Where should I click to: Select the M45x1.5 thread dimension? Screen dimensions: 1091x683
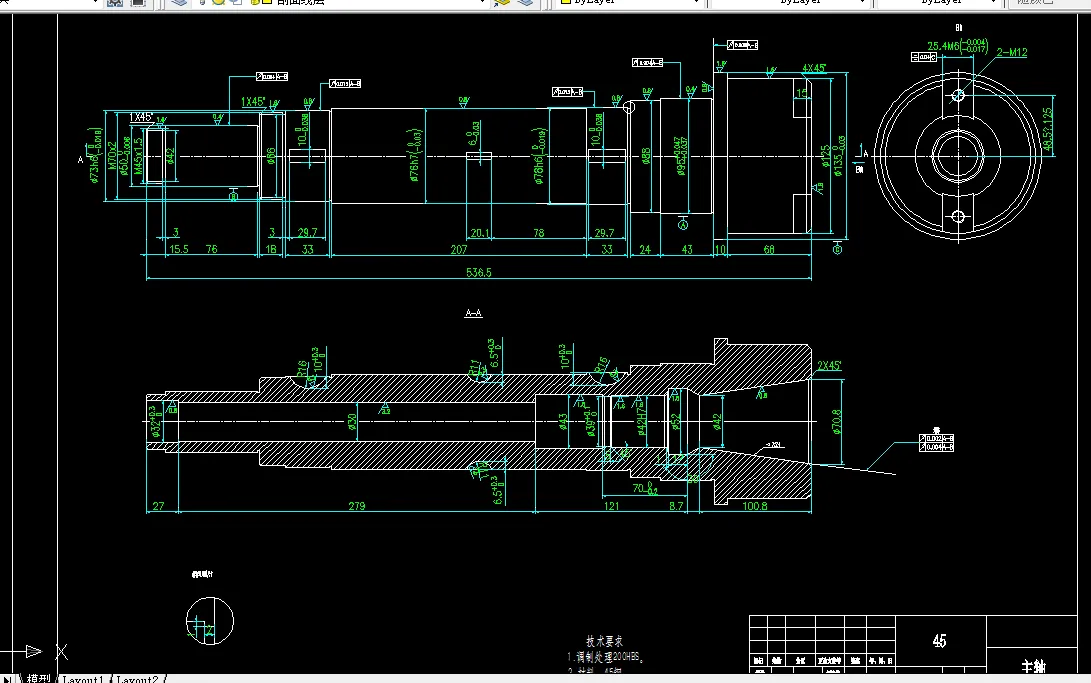[x=138, y=156]
